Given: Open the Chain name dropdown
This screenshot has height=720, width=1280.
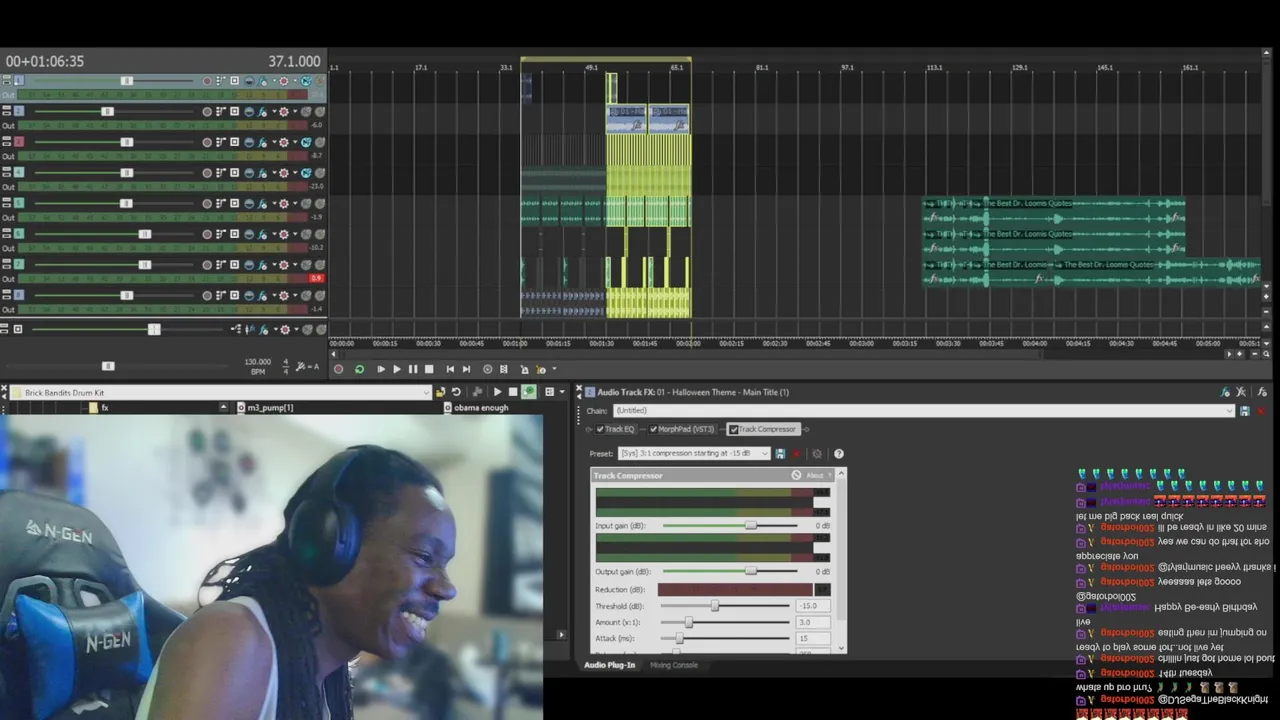Looking at the screenshot, I should tap(1229, 410).
